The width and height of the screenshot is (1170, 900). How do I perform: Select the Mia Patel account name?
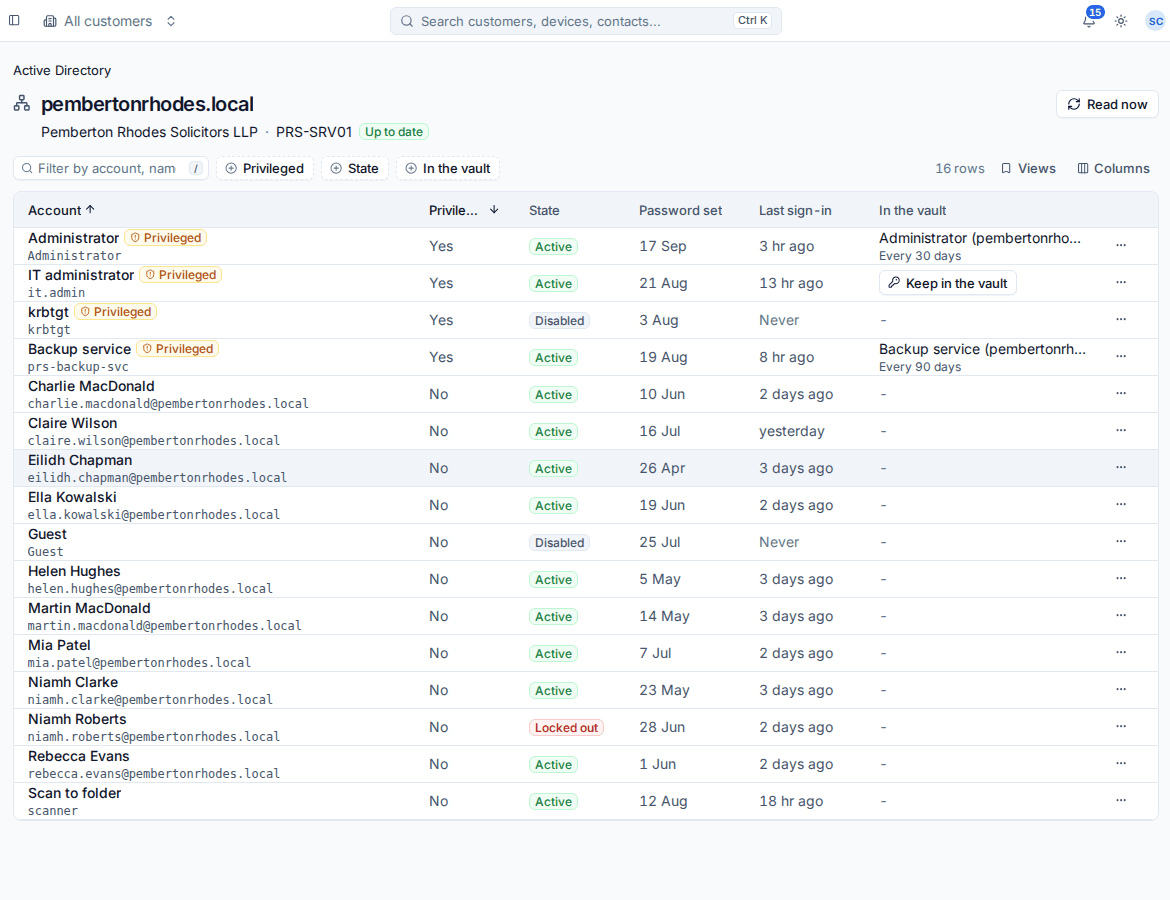59,645
